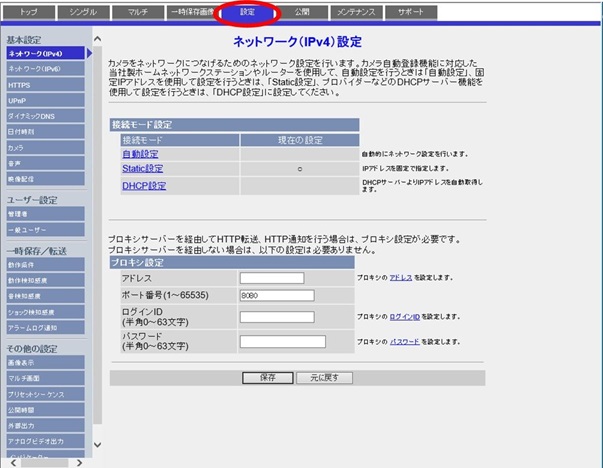This screenshot has height=468, width=603.
Task: Open the proxy アドレス help link
Action: tap(401, 278)
